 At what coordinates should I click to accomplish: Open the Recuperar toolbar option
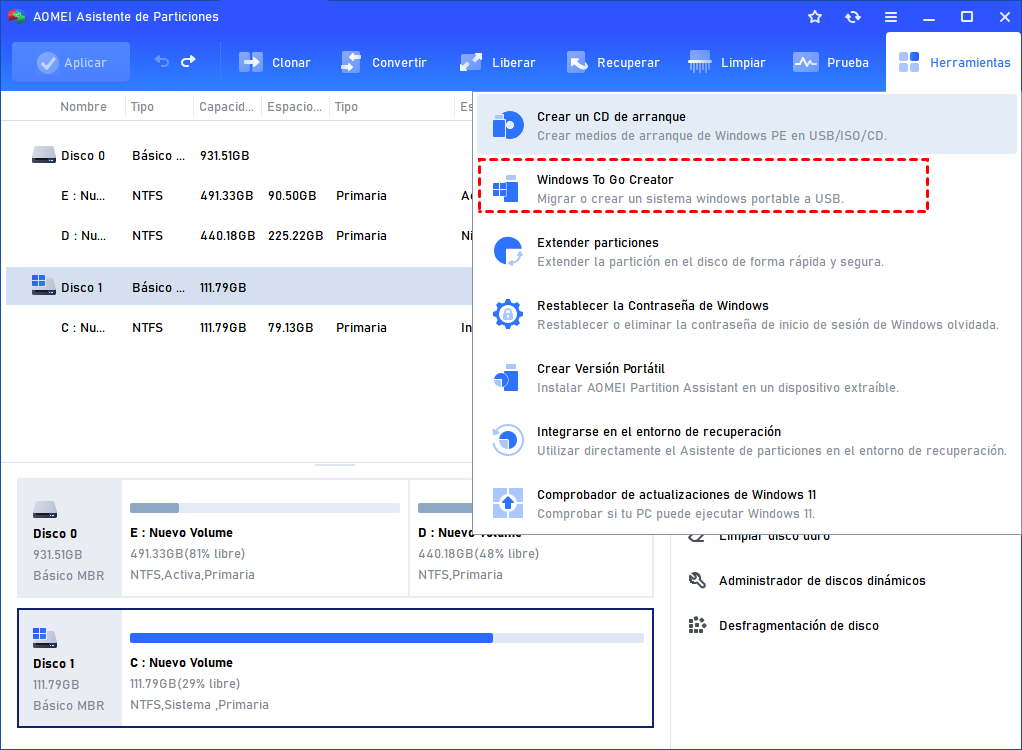tap(613, 63)
